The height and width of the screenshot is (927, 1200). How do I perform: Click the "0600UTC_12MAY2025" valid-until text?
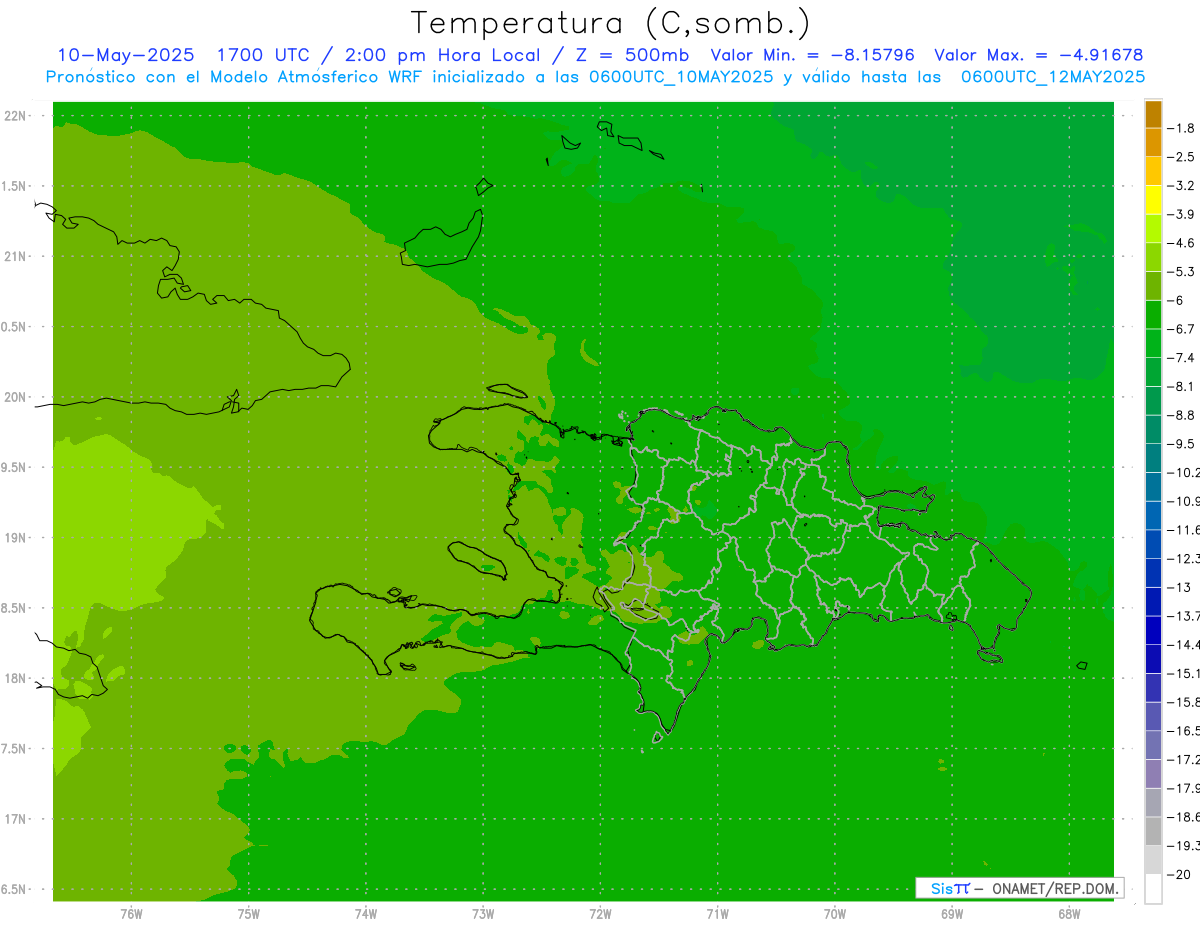point(1053,77)
